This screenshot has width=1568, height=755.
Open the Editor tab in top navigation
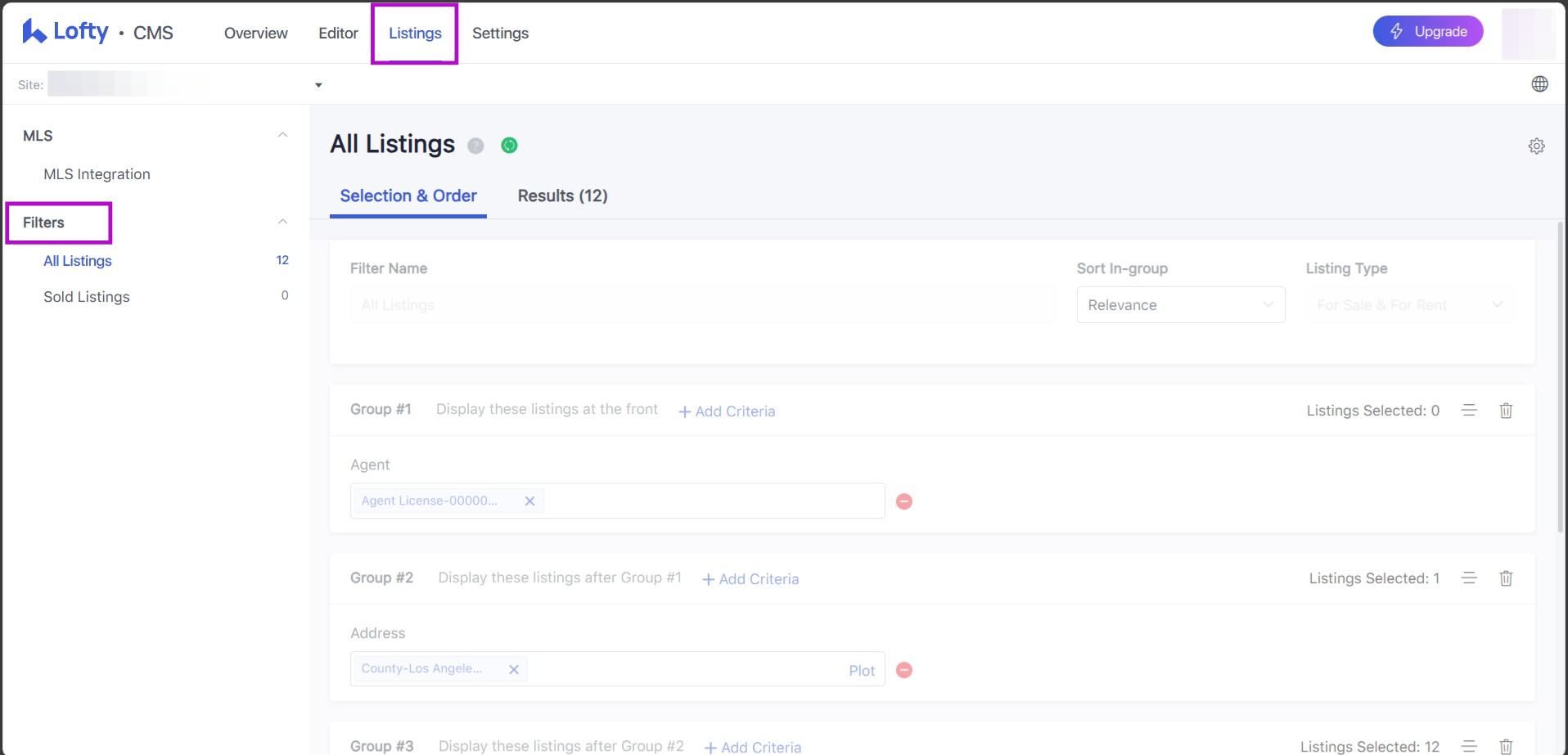(338, 34)
